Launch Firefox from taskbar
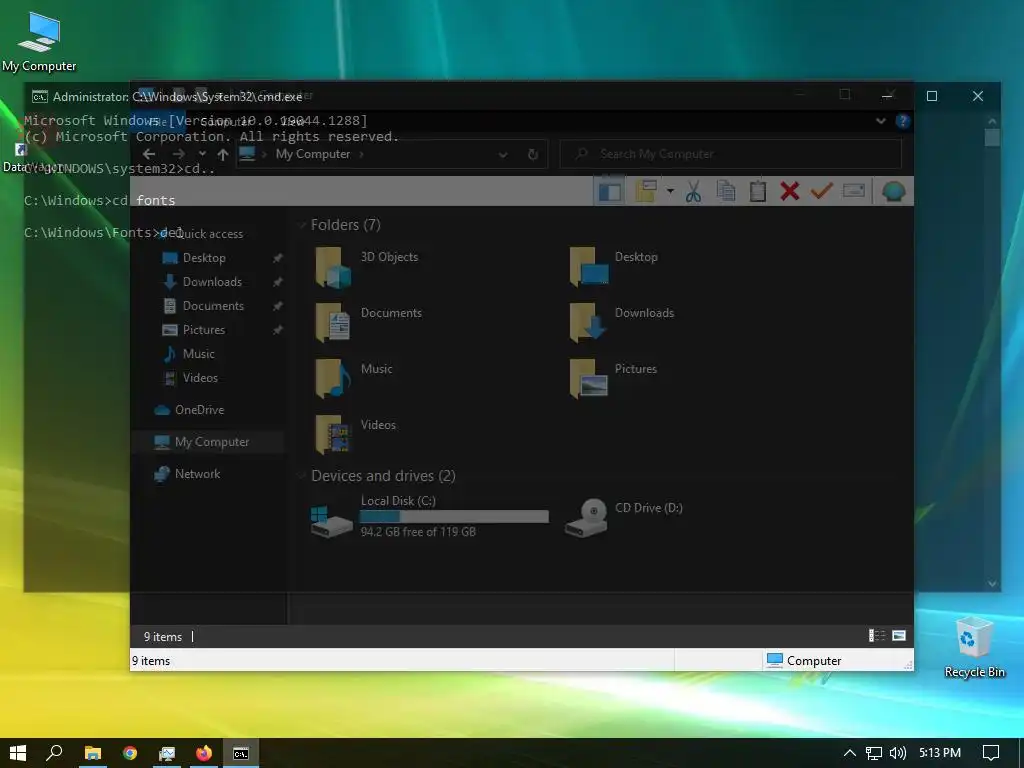Viewport: 1024px width, 768px height. pyautogui.click(x=204, y=753)
